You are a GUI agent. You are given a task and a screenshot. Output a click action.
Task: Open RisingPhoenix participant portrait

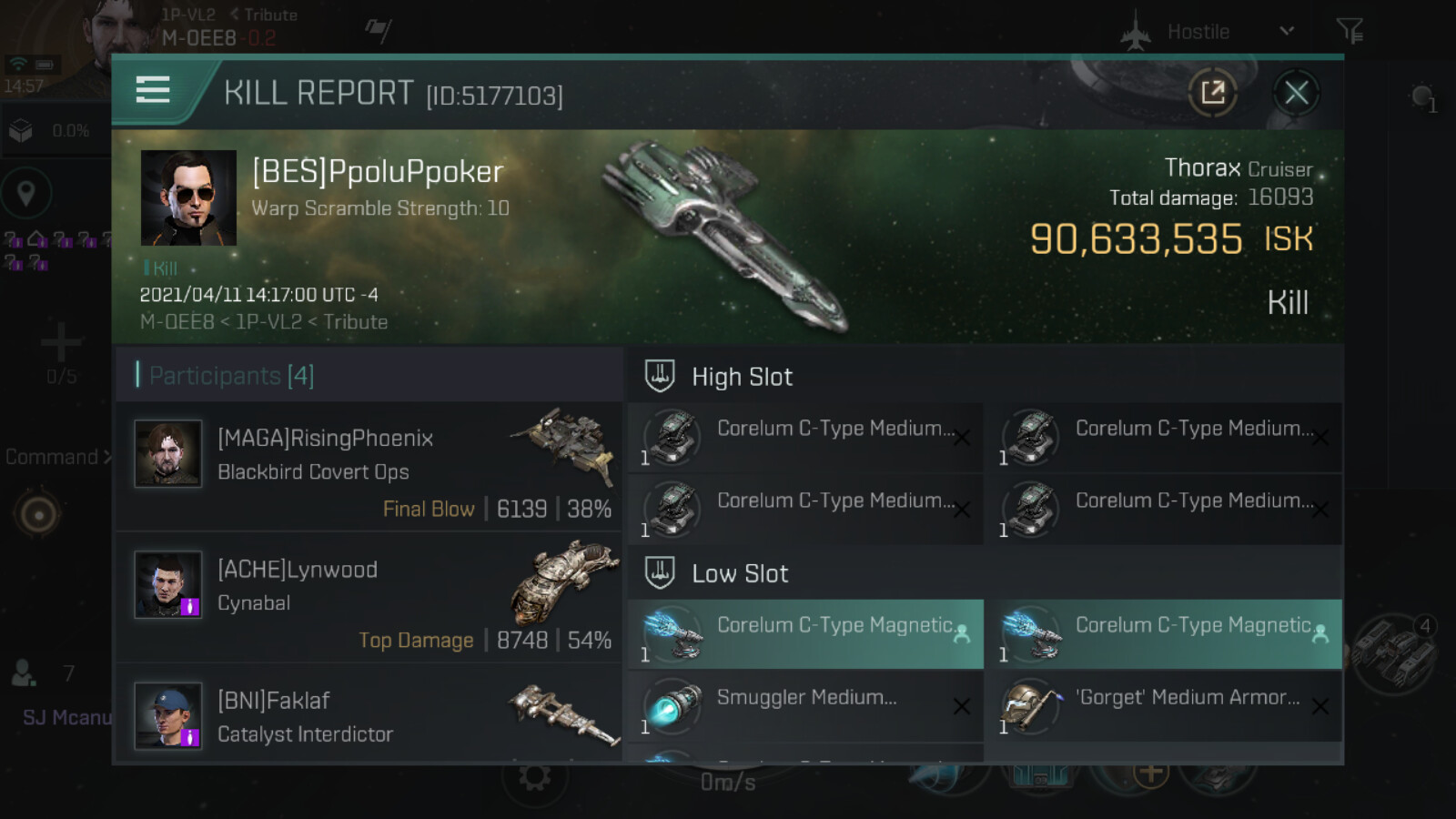coord(168,453)
